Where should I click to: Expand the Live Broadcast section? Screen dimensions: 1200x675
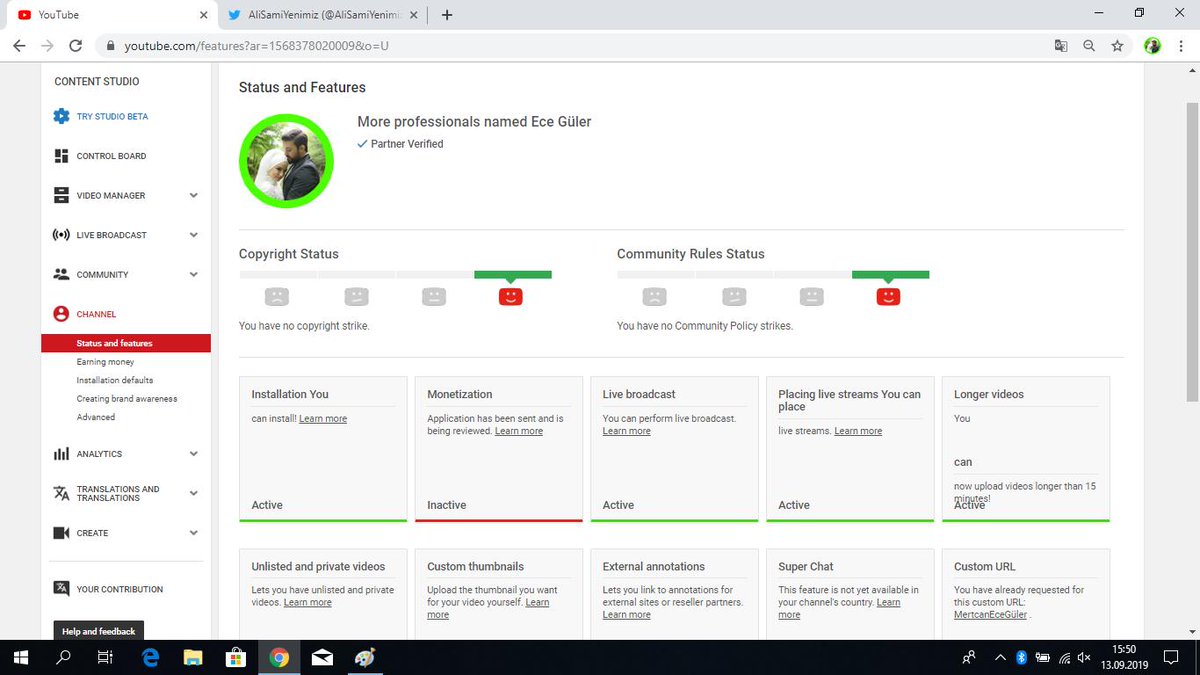(x=193, y=235)
